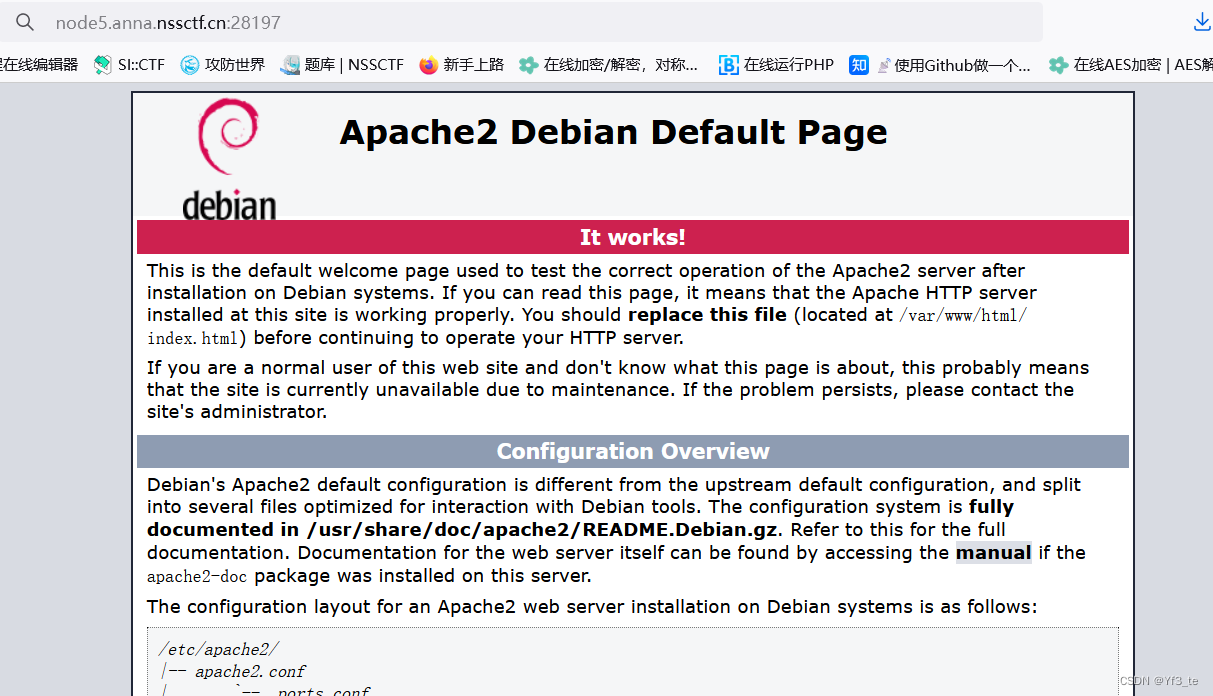Click the bold 'replace this file' text

coord(708,315)
